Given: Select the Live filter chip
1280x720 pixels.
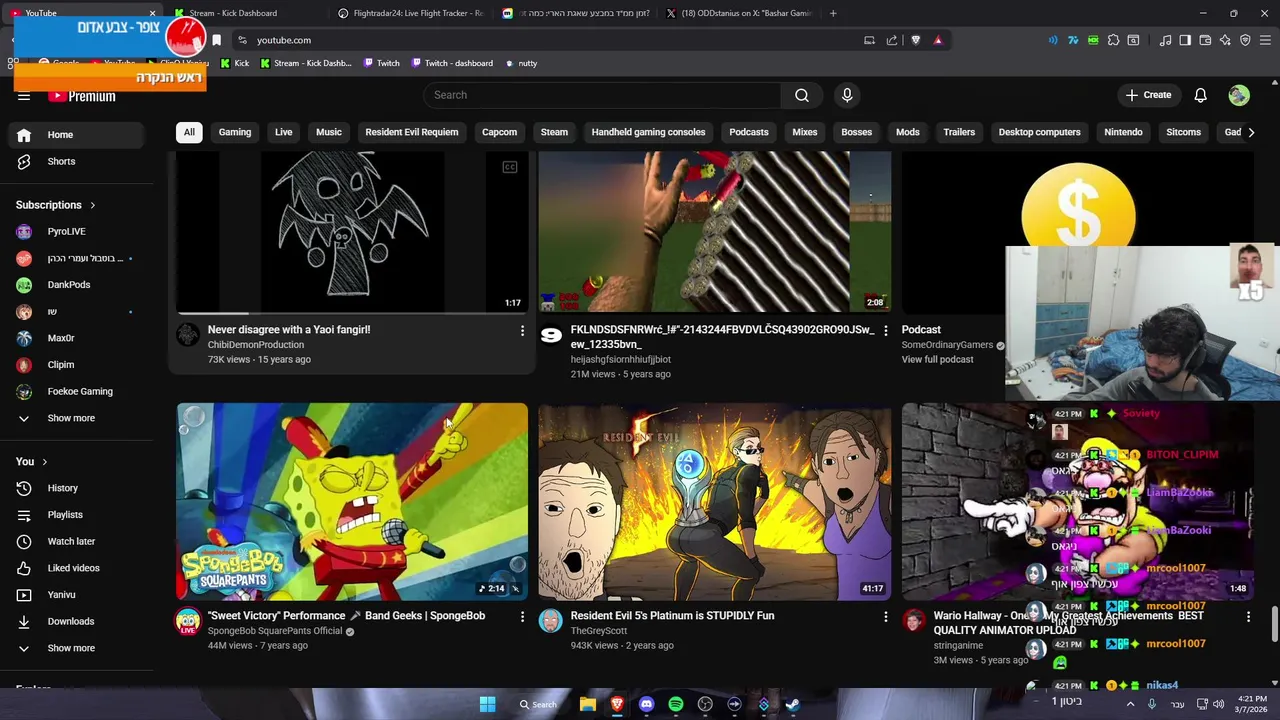Looking at the screenshot, I should point(284,132).
